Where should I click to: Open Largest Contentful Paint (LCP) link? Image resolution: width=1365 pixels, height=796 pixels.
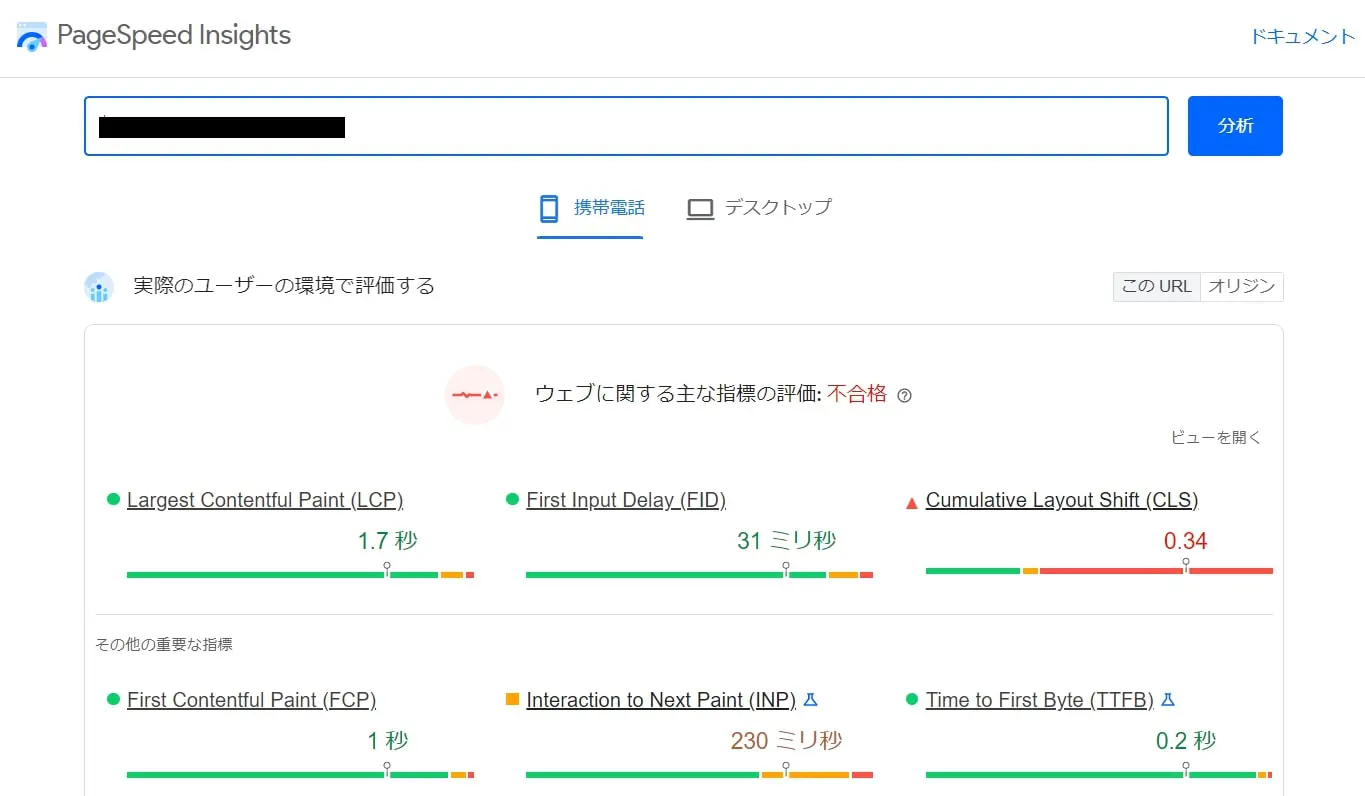[x=265, y=500]
